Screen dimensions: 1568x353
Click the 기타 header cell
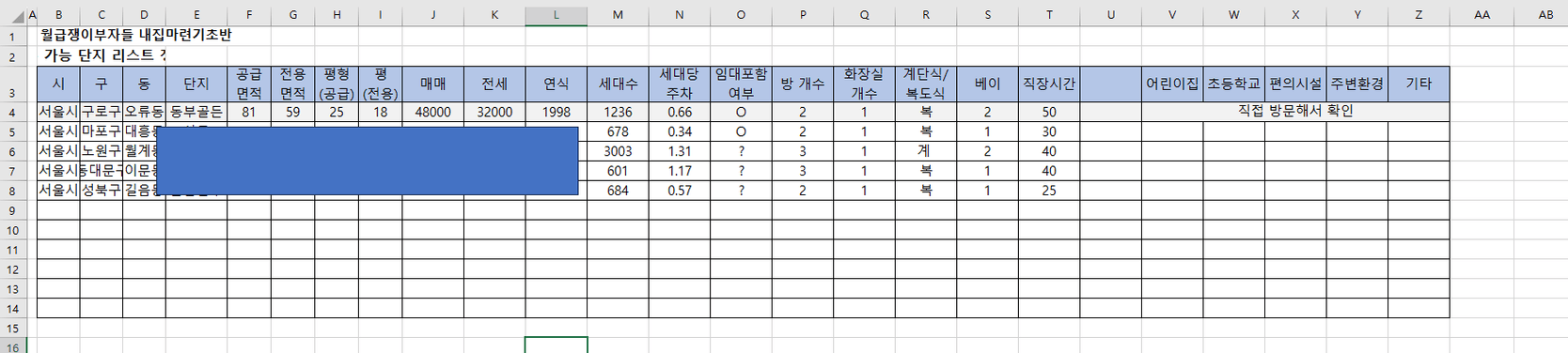click(1419, 84)
